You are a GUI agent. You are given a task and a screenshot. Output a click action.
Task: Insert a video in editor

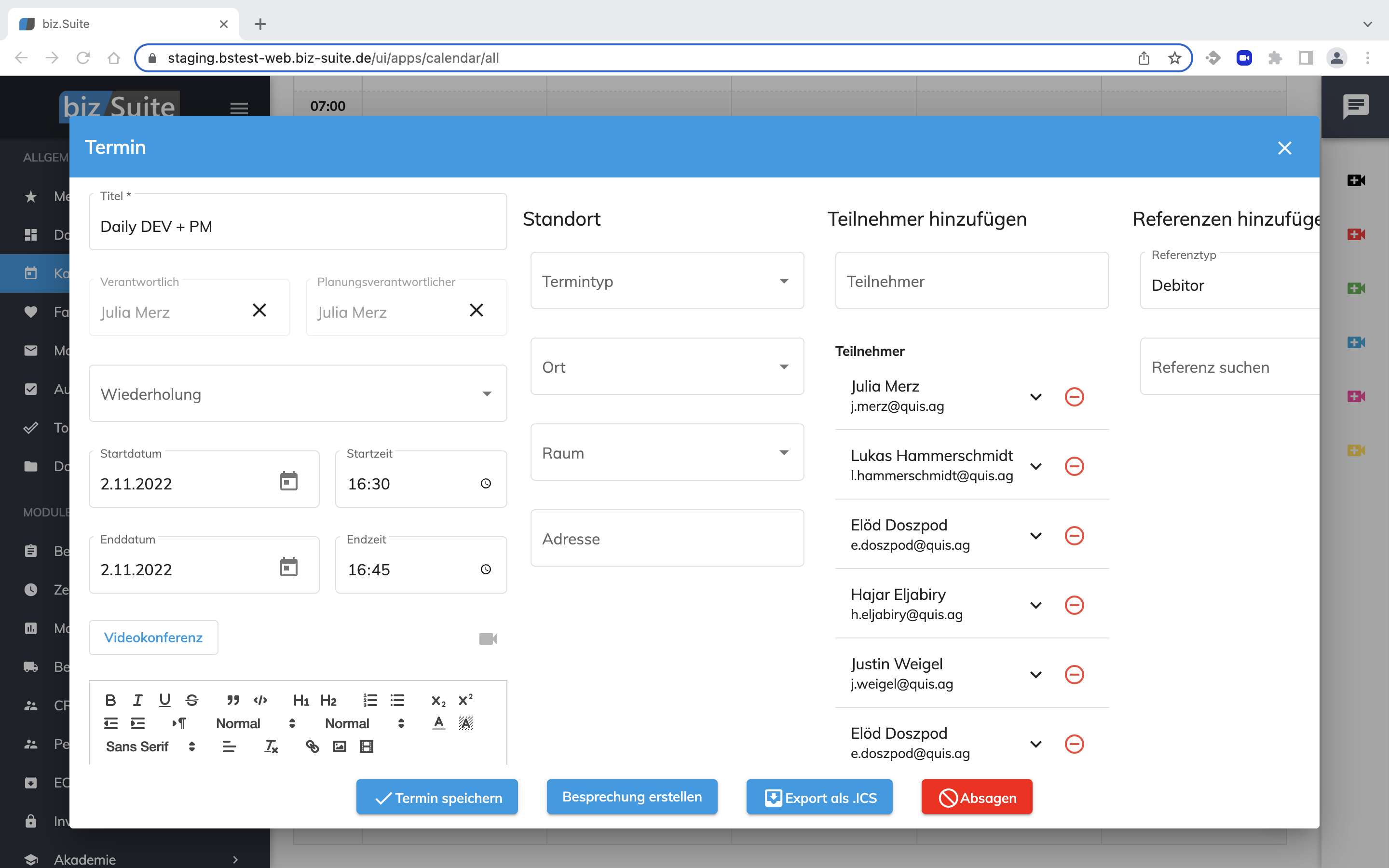pos(366,746)
